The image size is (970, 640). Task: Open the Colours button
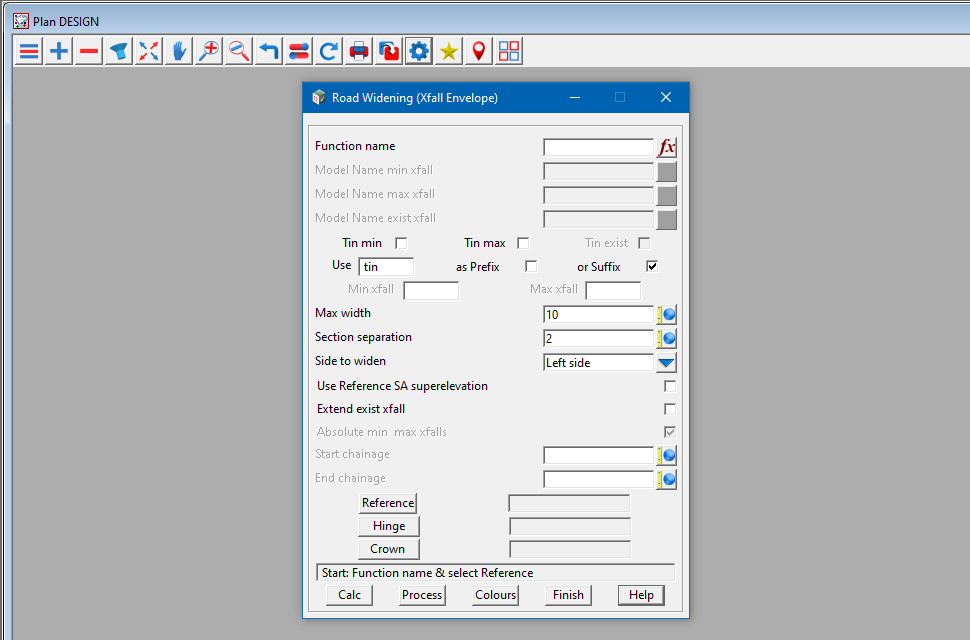495,595
